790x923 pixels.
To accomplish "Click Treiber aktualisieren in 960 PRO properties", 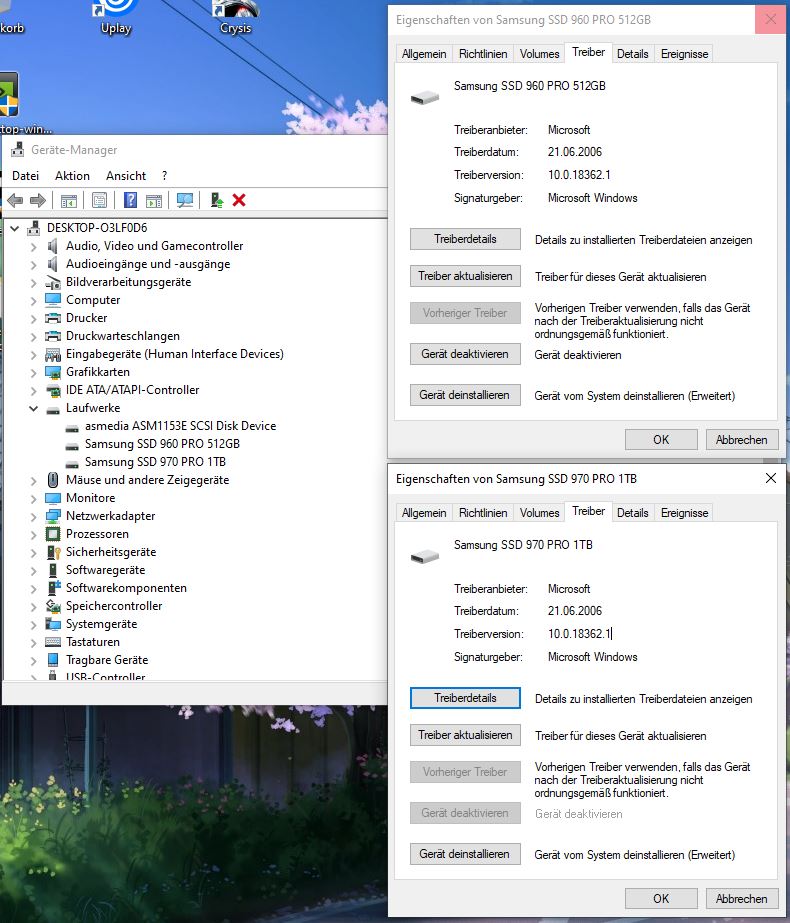I will (x=465, y=276).
